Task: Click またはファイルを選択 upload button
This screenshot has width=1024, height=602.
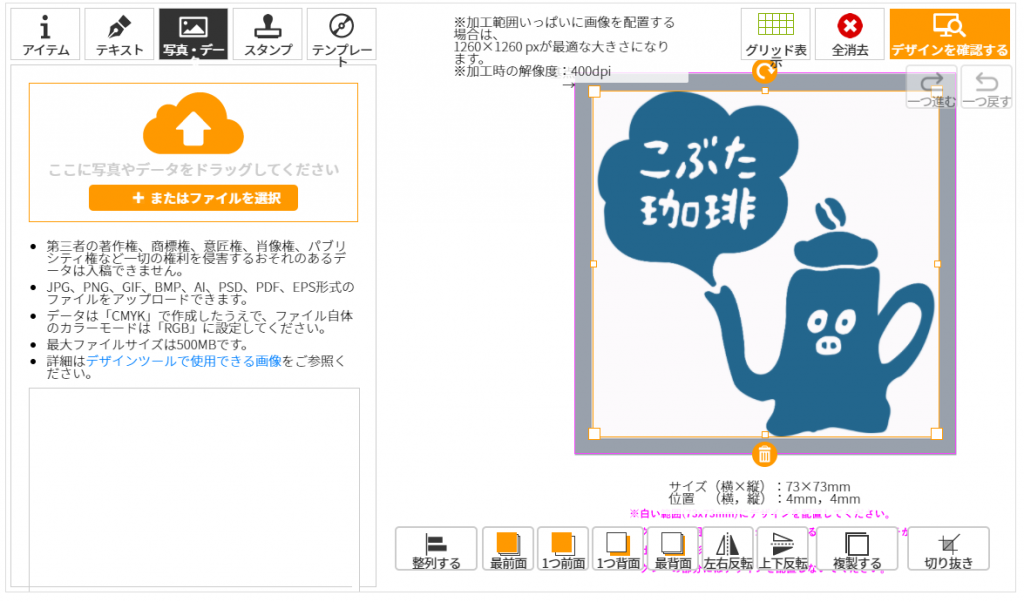Action: [x=193, y=198]
